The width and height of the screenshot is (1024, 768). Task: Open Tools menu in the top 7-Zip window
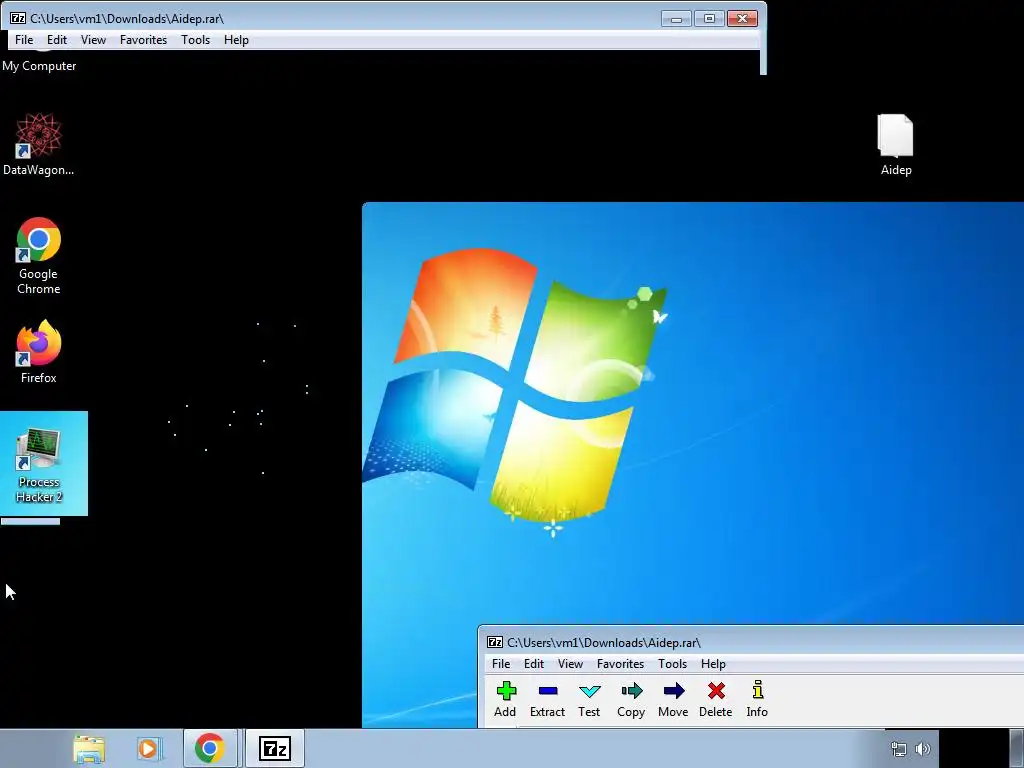[195, 40]
